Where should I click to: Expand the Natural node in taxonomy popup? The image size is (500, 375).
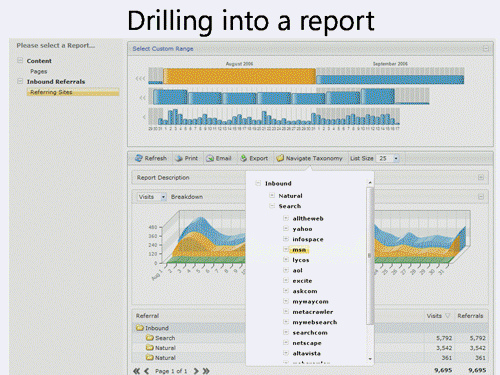coord(272,195)
